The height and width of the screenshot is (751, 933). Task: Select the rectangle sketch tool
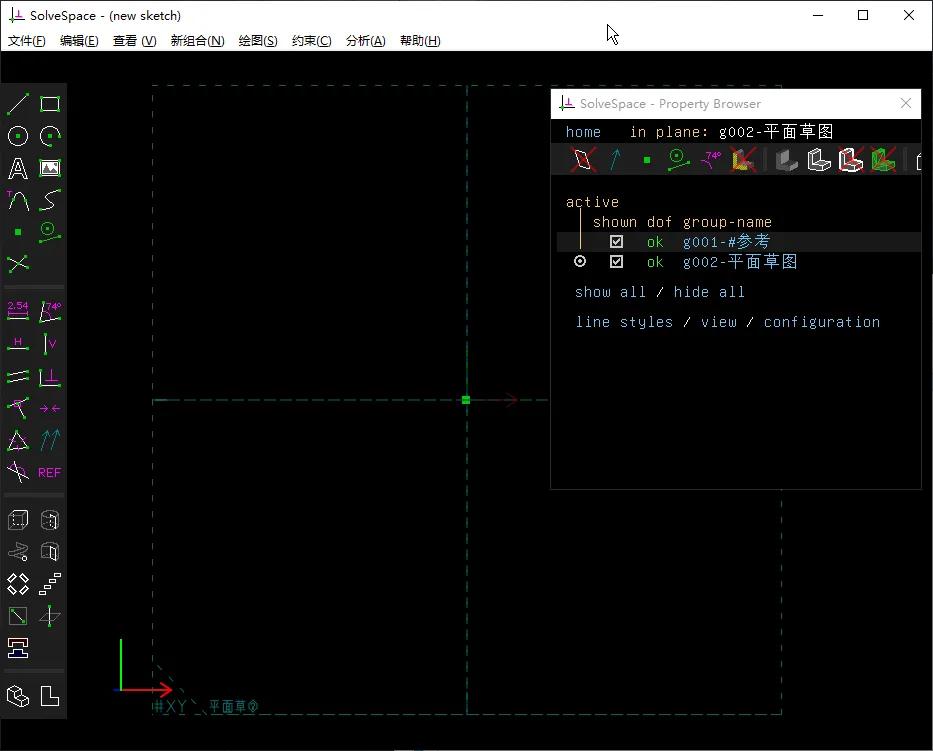tap(50, 104)
